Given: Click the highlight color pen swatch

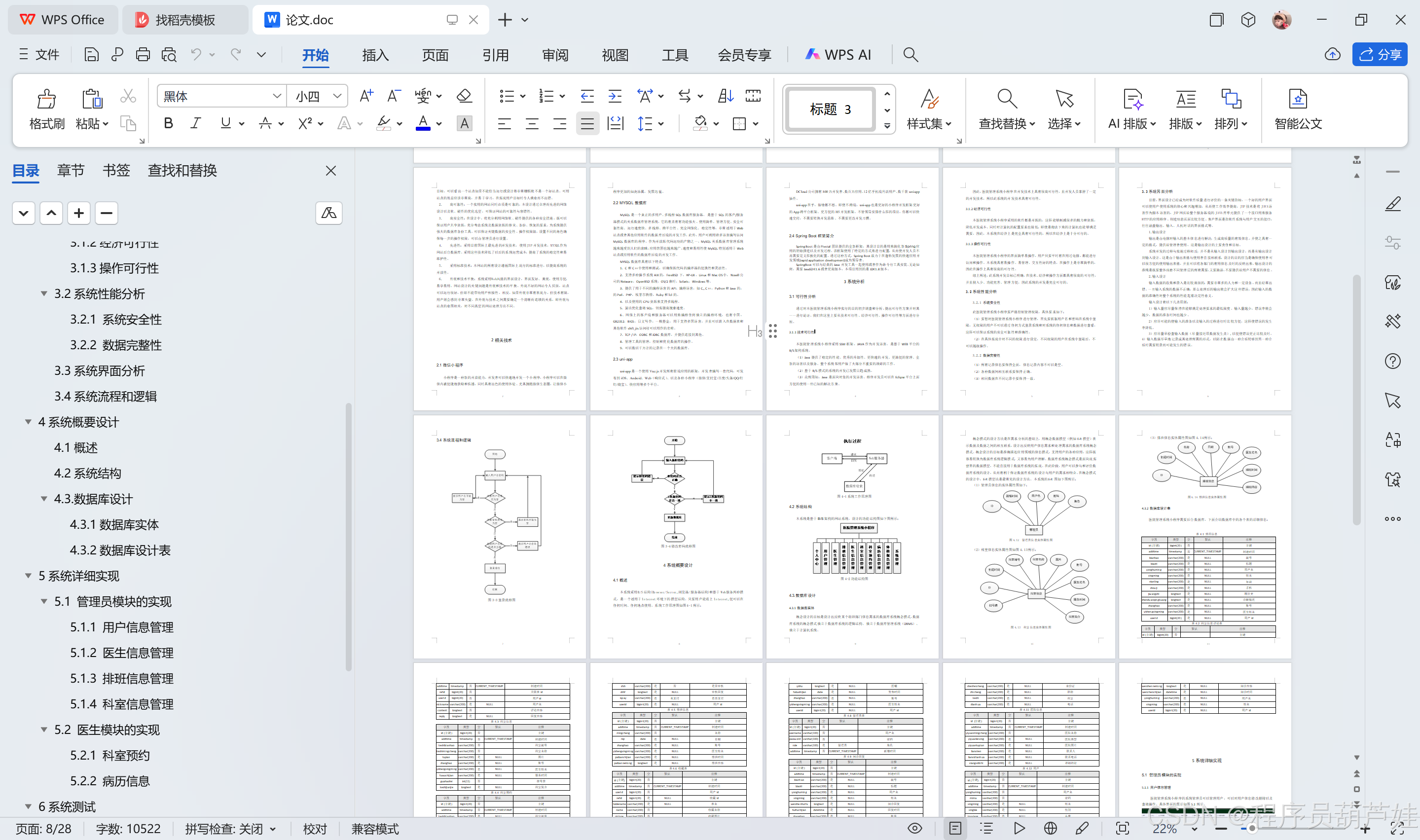Looking at the screenshot, I should [384, 123].
